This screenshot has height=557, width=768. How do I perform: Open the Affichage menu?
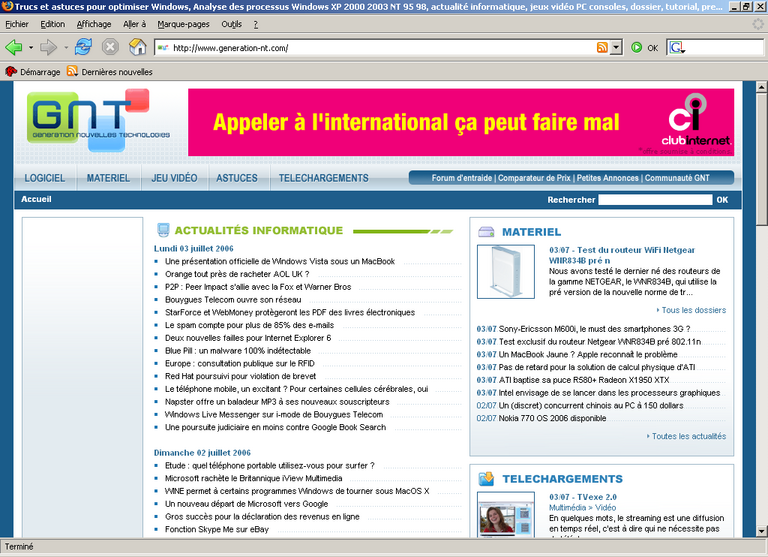tap(94, 24)
